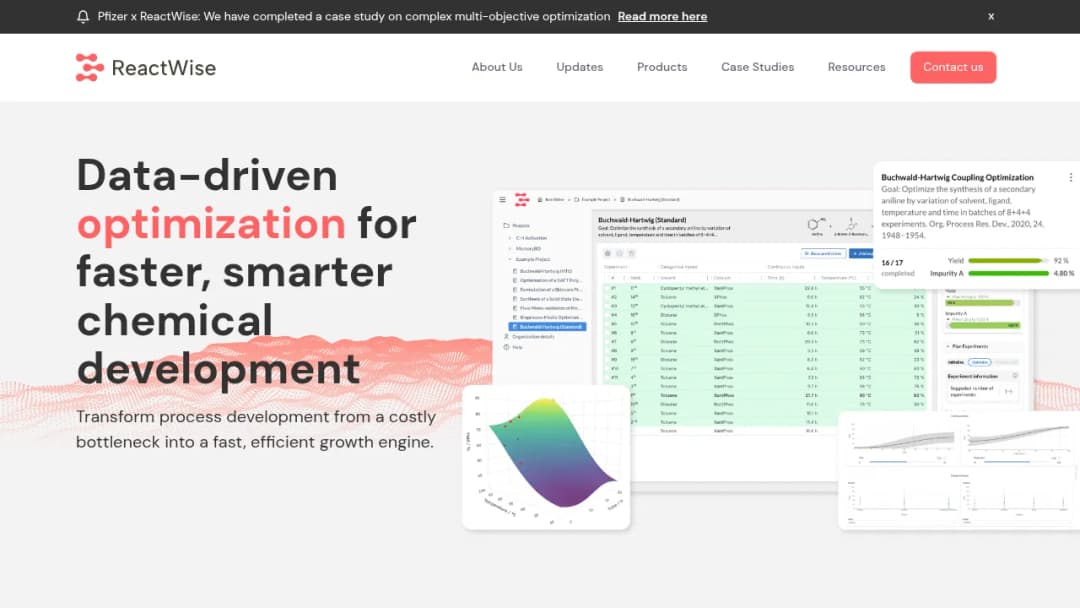1080x608 pixels.
Task: Open the Updates menu item
Action: [x=579, y=67]
